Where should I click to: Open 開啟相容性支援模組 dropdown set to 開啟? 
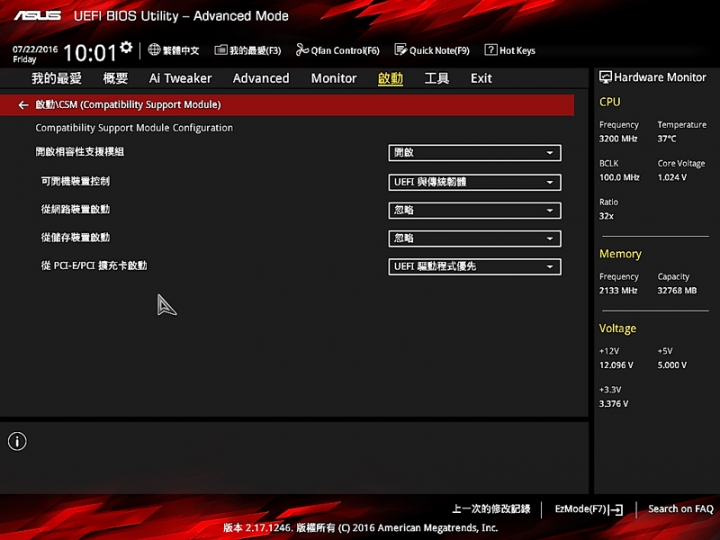pyautogui.click(x=474, y=153)
